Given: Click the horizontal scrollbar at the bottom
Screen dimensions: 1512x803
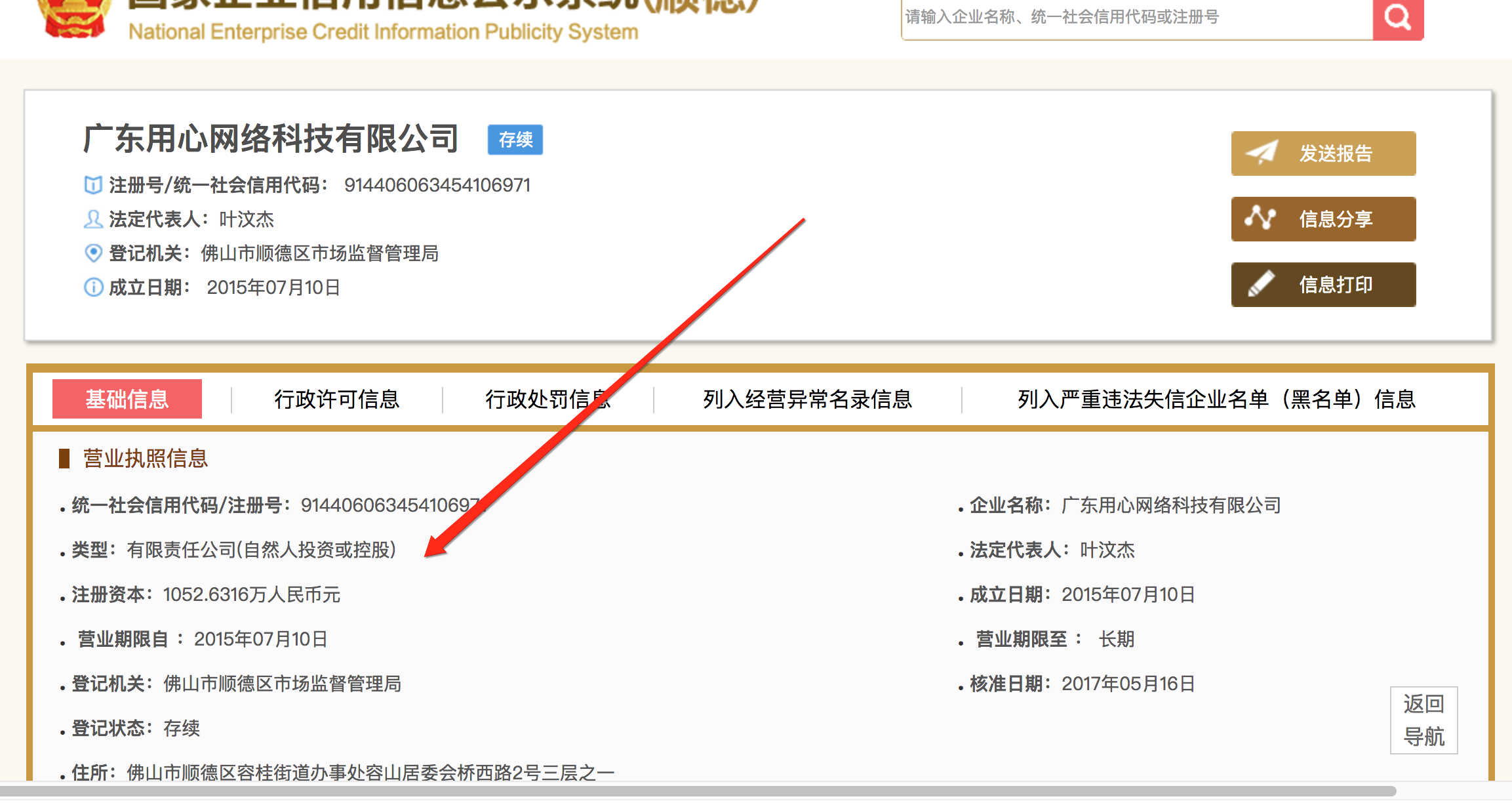Looking at the screenshot, I should (698, 791).
